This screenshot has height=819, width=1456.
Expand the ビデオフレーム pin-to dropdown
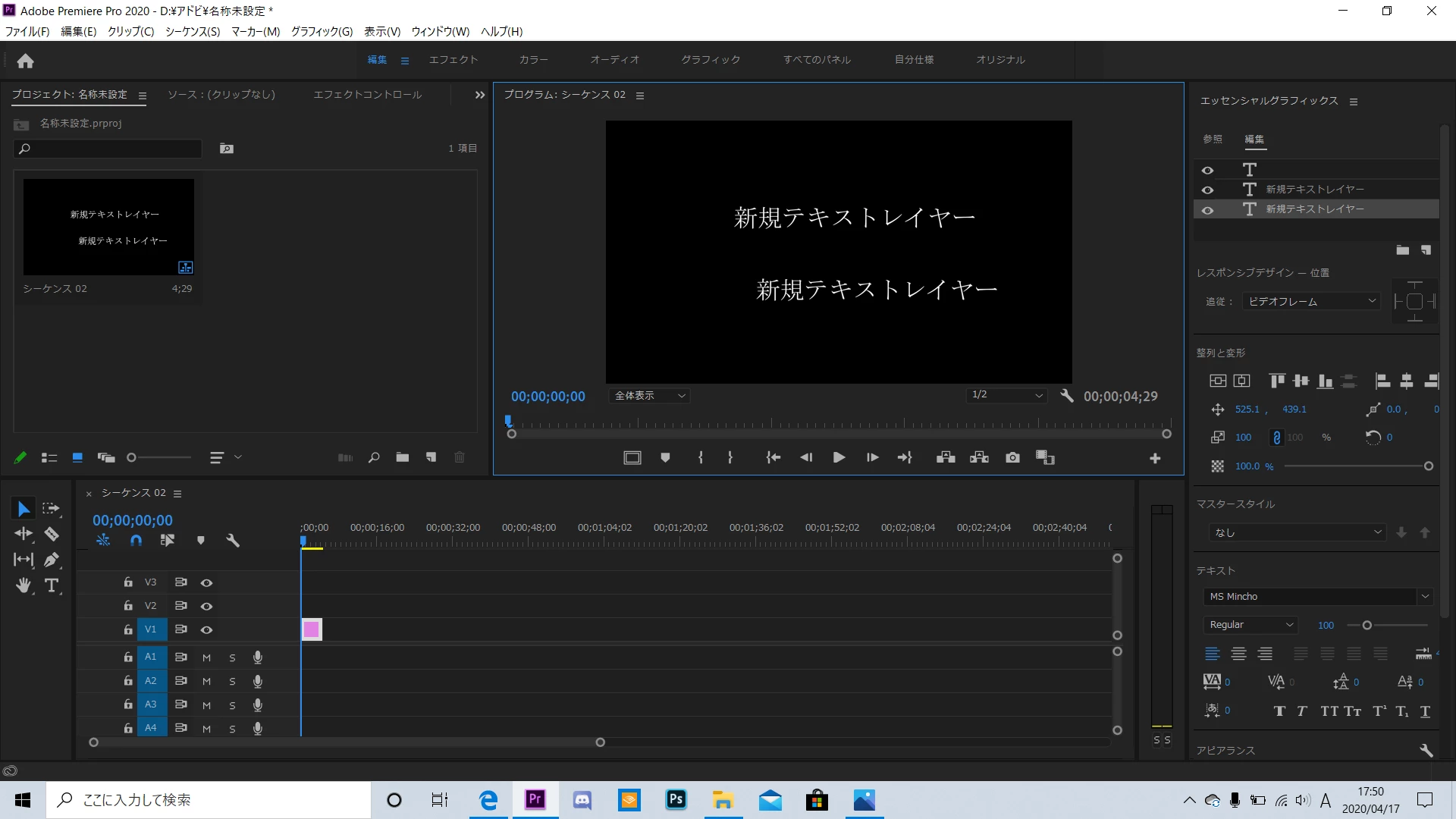click(x=1311, y=301)
